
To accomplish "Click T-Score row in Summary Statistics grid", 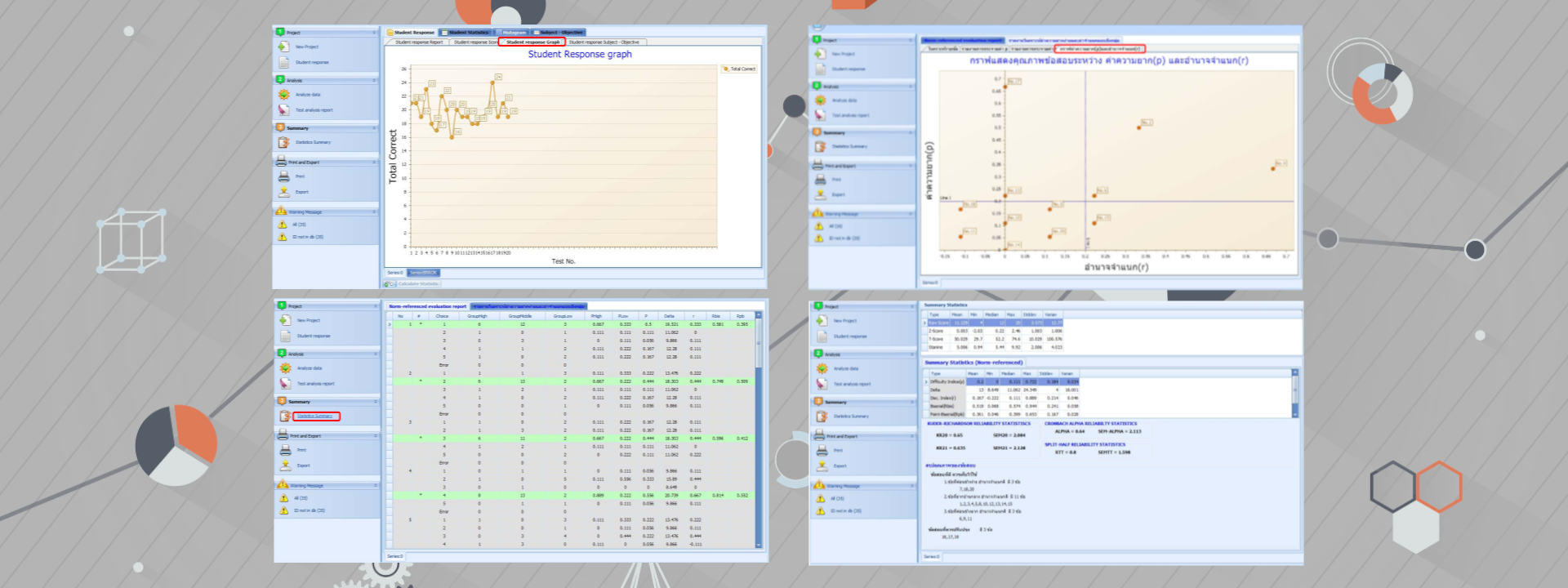I will click(x=993, y=339).
